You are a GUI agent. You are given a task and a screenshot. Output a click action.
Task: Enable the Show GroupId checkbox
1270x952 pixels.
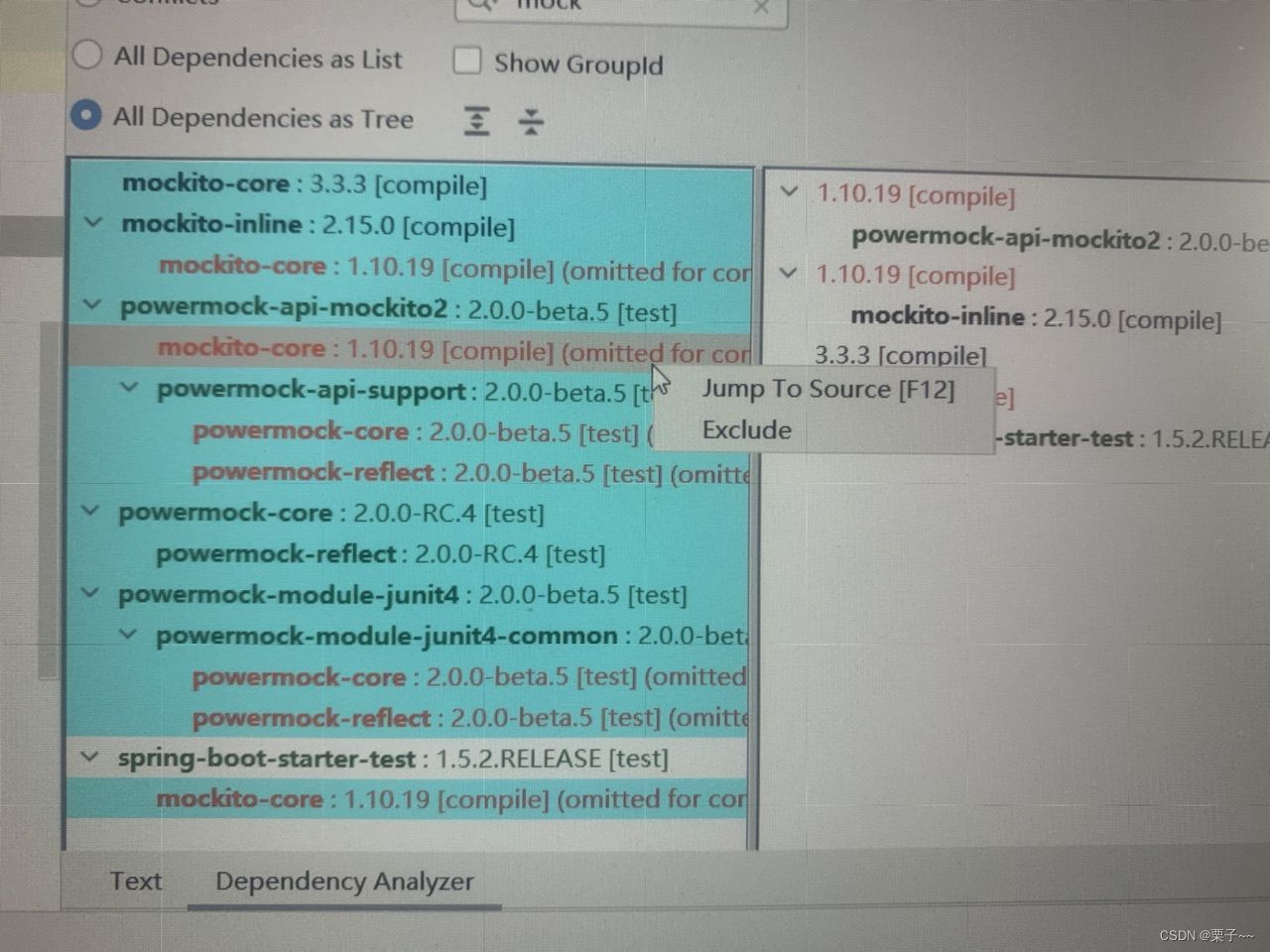click(x=466, y=60)
